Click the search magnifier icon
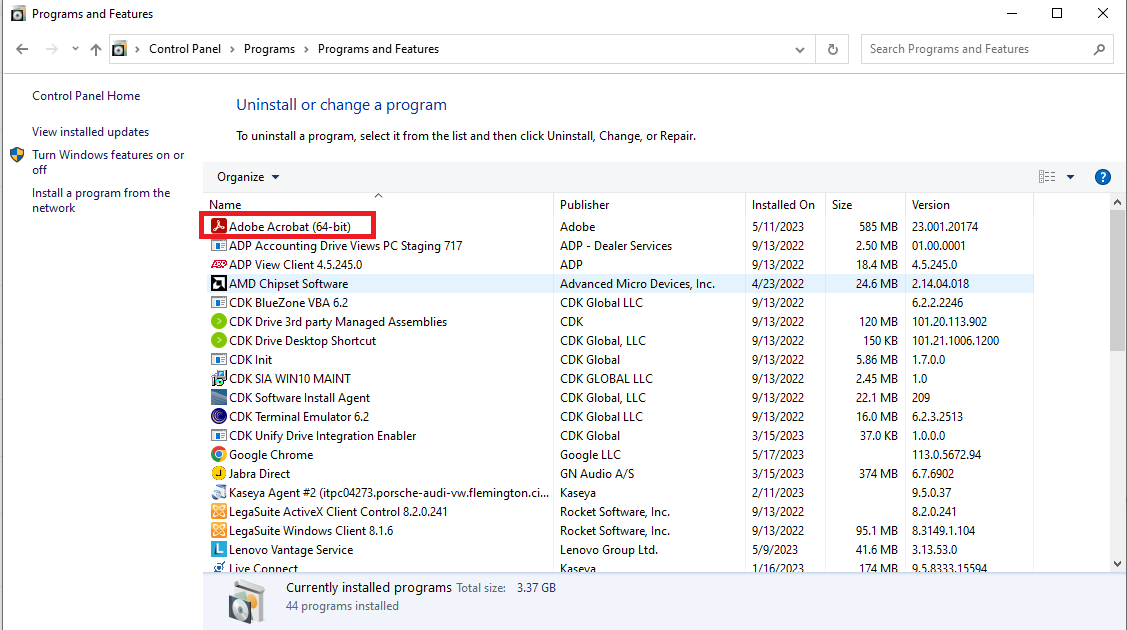The width and height of the screenshot is (1127, 630). (1099, 49)
